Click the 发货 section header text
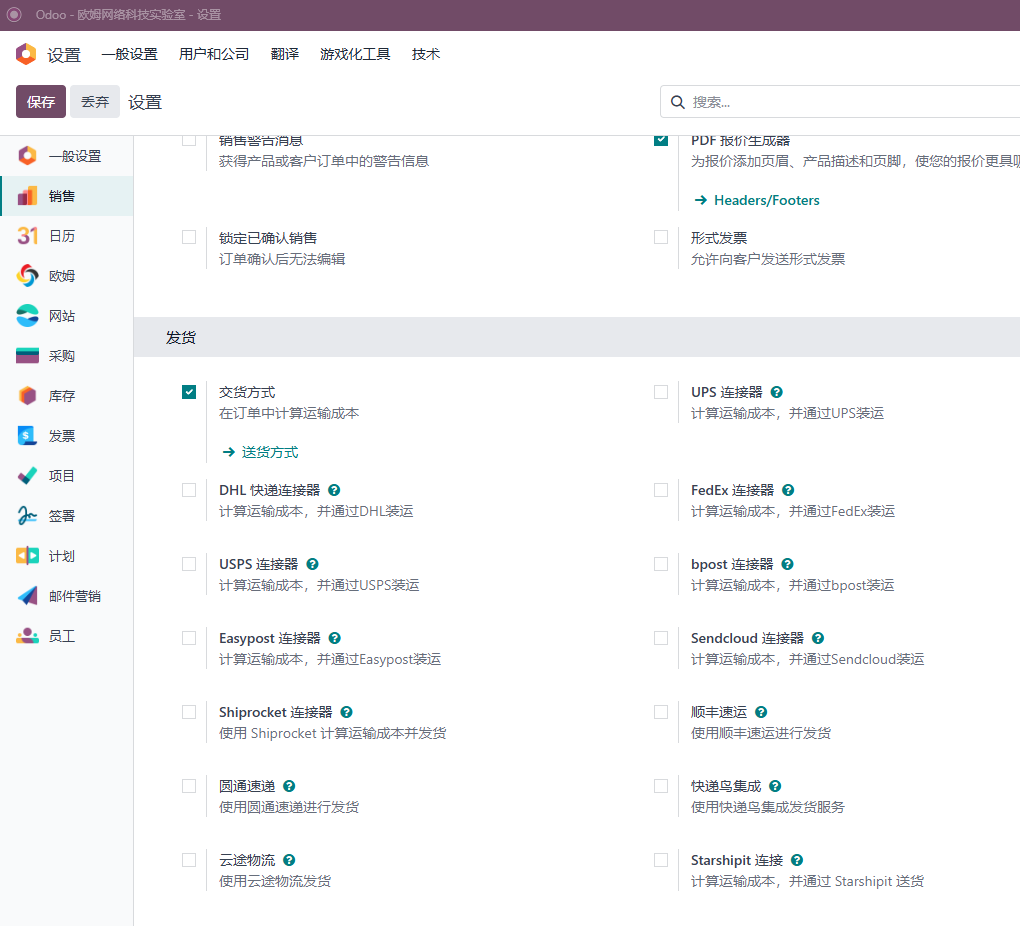 181,337
